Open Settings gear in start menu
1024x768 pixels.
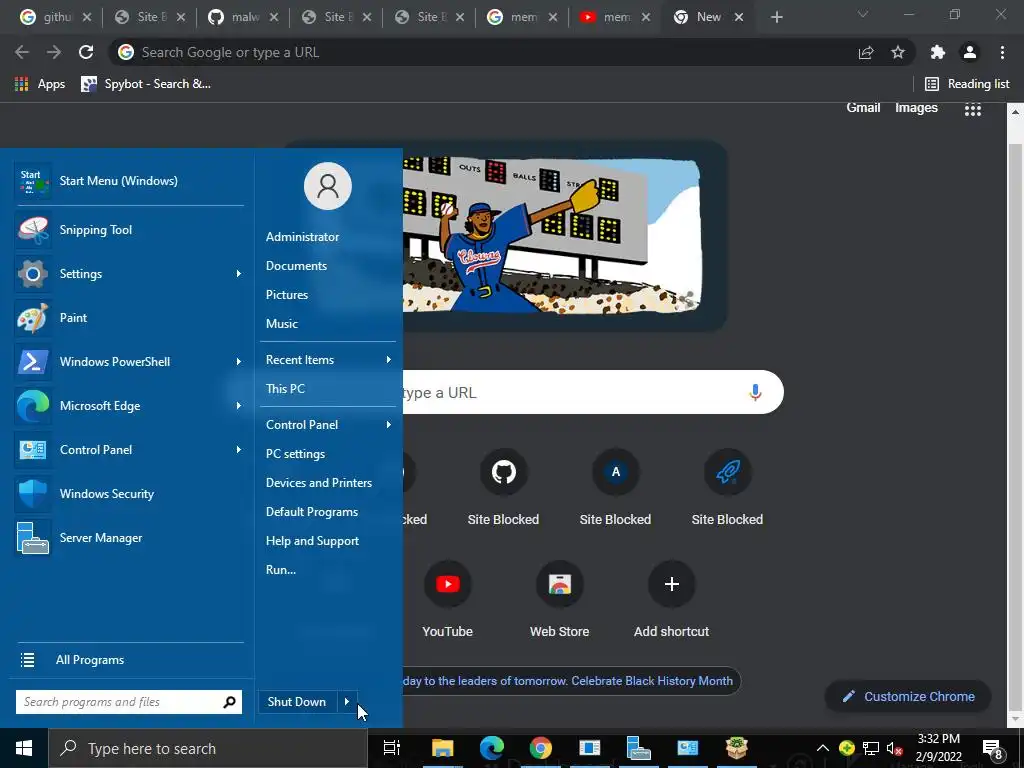[x=33, y=274]
